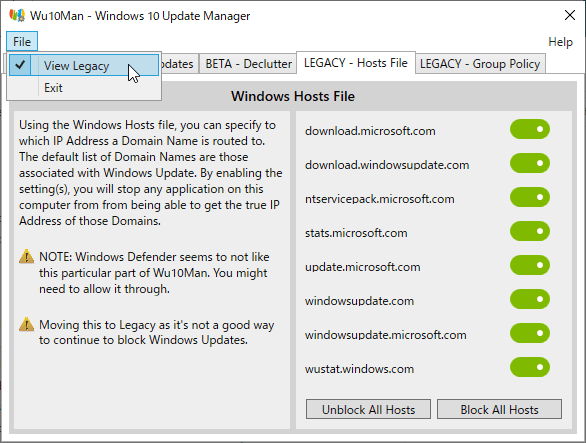Viewport: 586px width, 443px height.
Task: Click windowsupdate.microsoft.com host label
Action: click(386, 335)
